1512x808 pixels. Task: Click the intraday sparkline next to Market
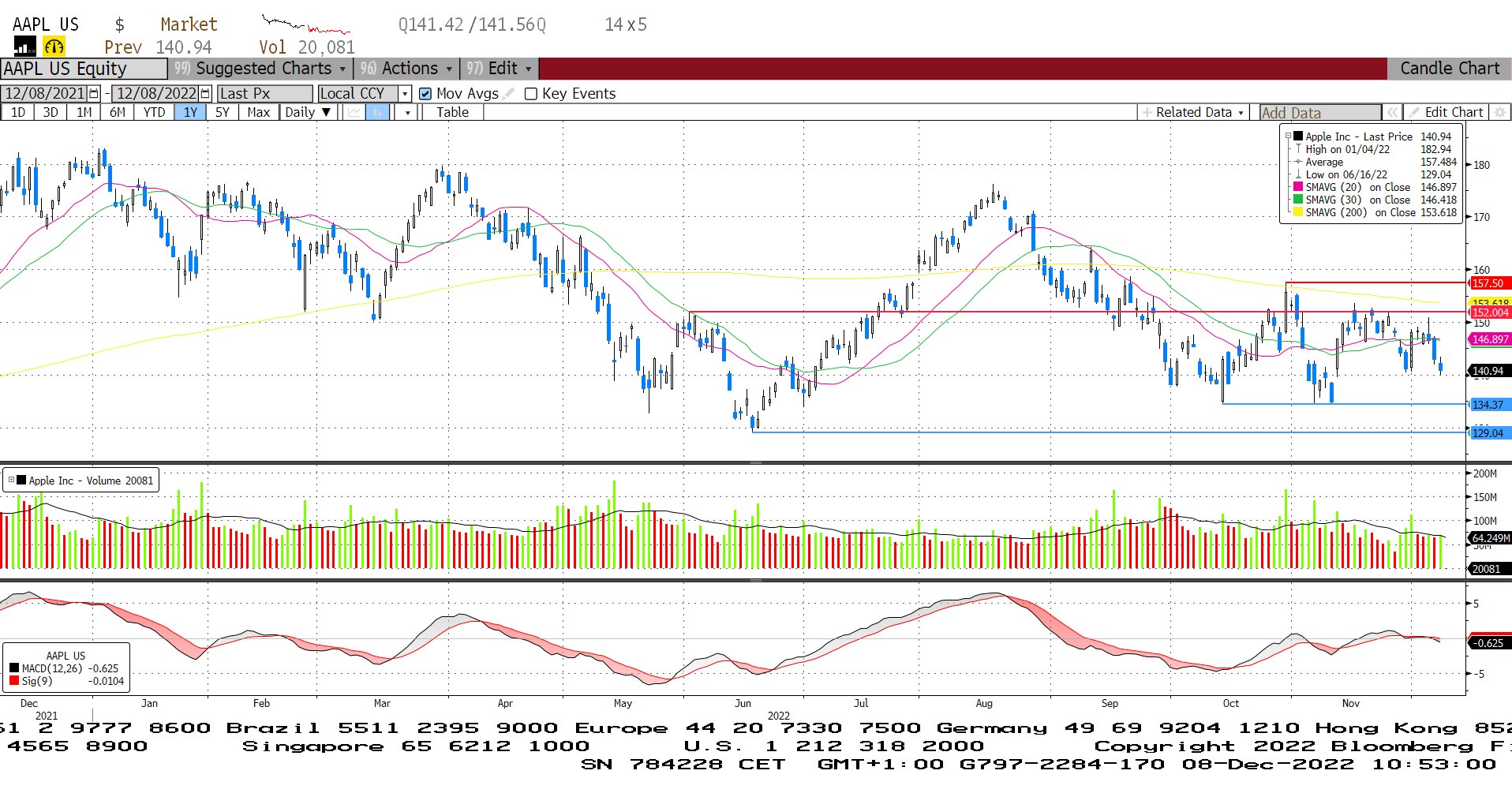pos(307,25)
